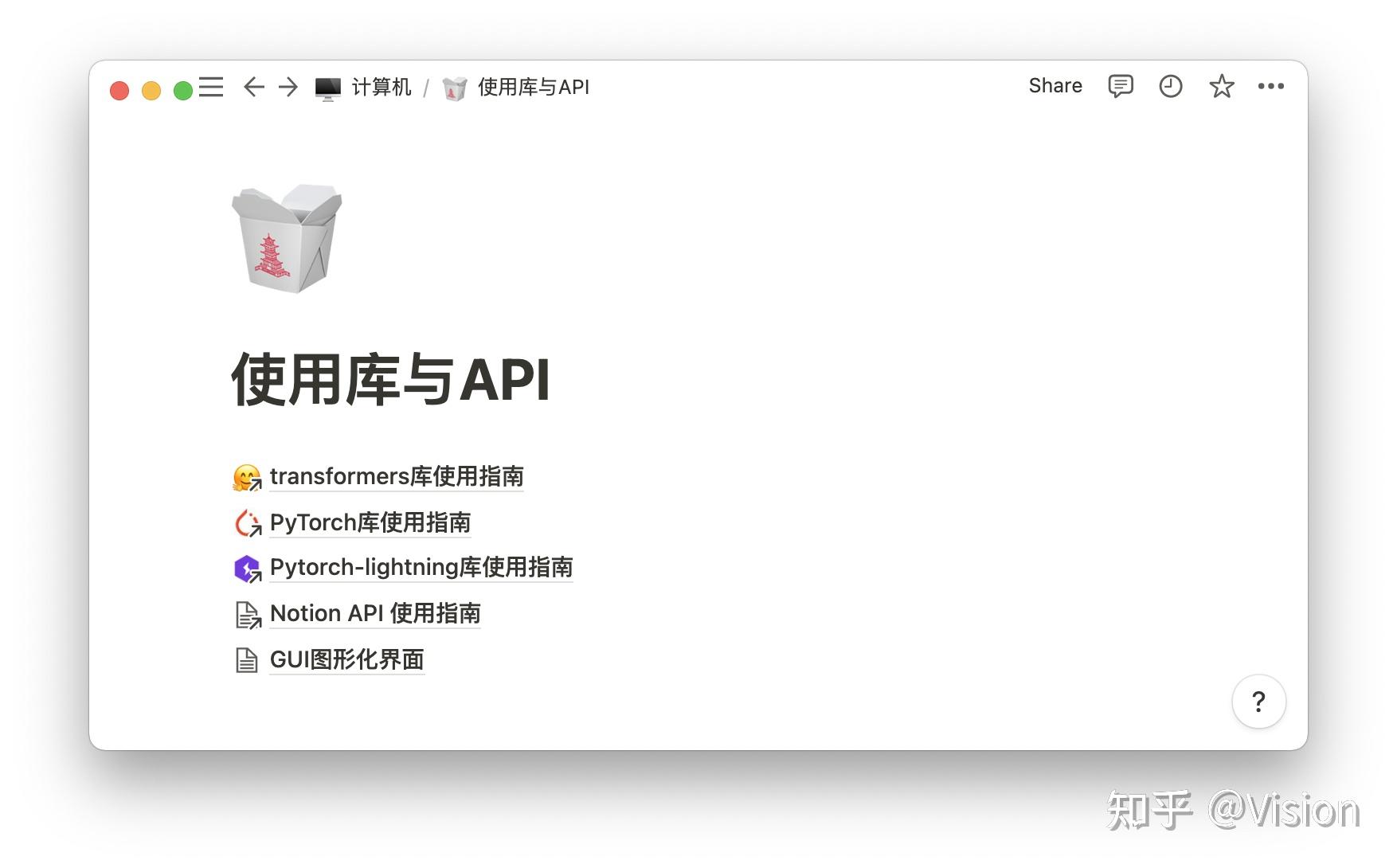
Task: Open the ellipsis more-options icon
Action: (x=1271, y=86)
